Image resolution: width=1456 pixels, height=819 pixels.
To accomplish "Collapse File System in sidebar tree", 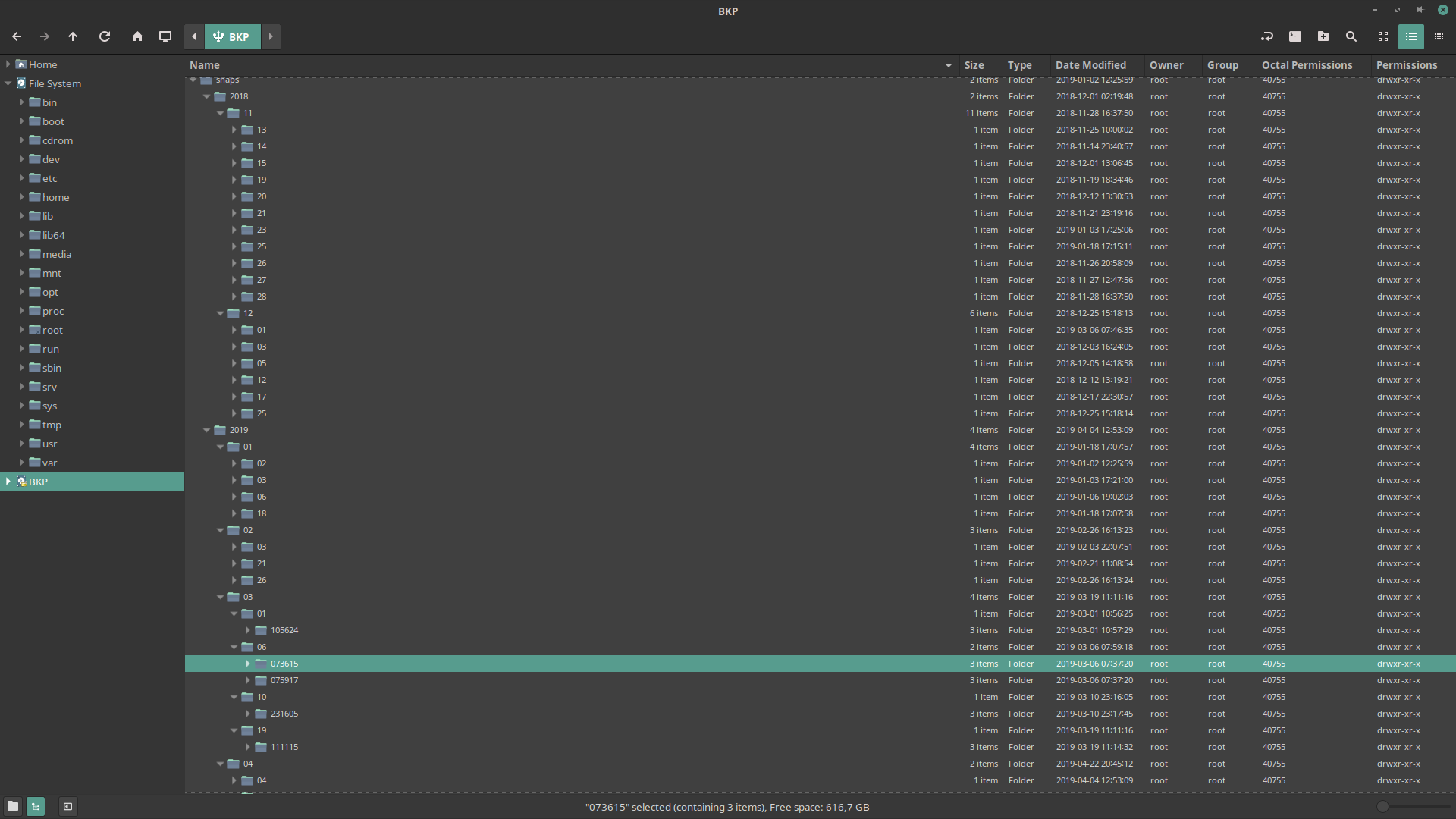I will [x=8, y=83].
